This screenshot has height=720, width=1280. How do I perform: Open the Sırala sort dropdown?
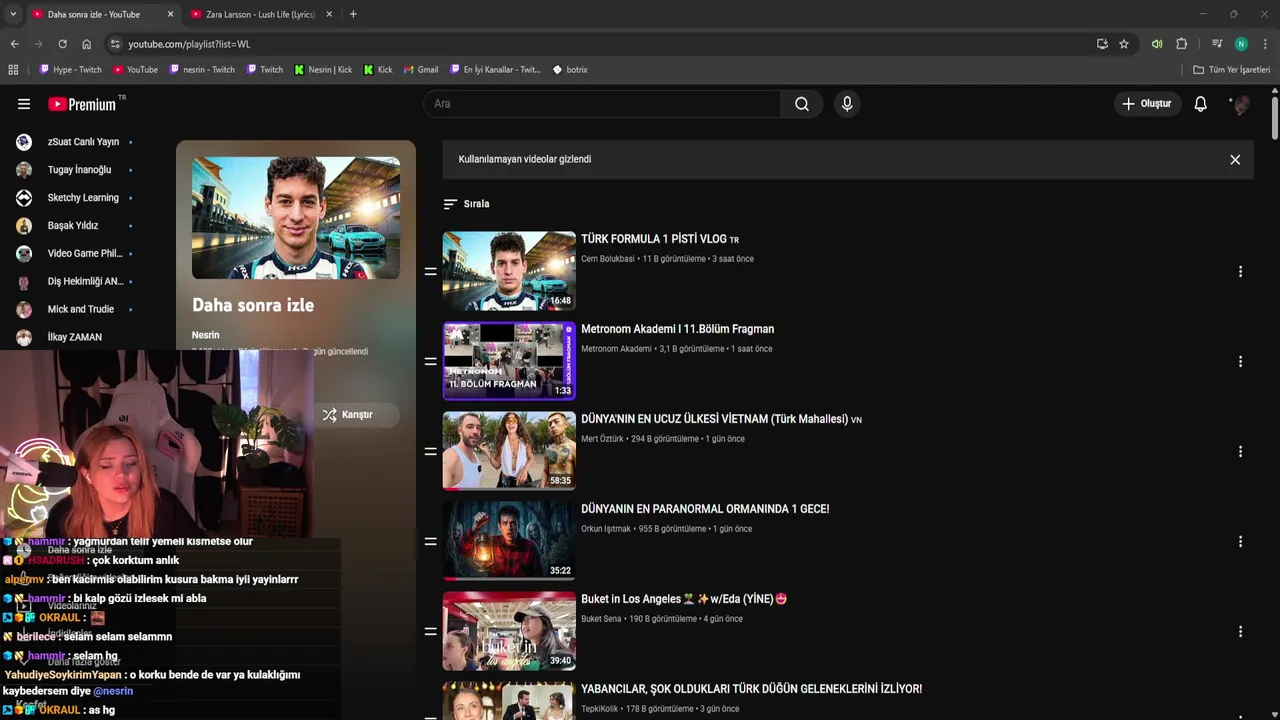click(467, 204)
